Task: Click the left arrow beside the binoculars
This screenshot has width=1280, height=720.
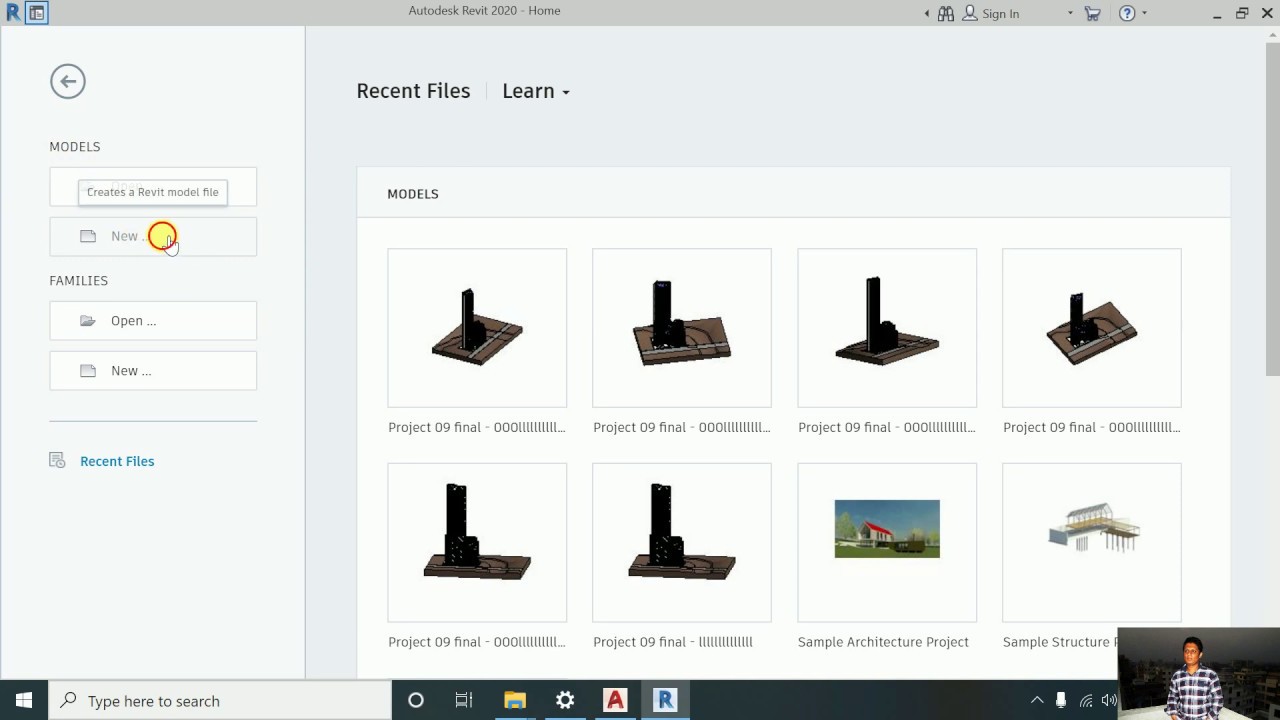Action: pos(927,13)
